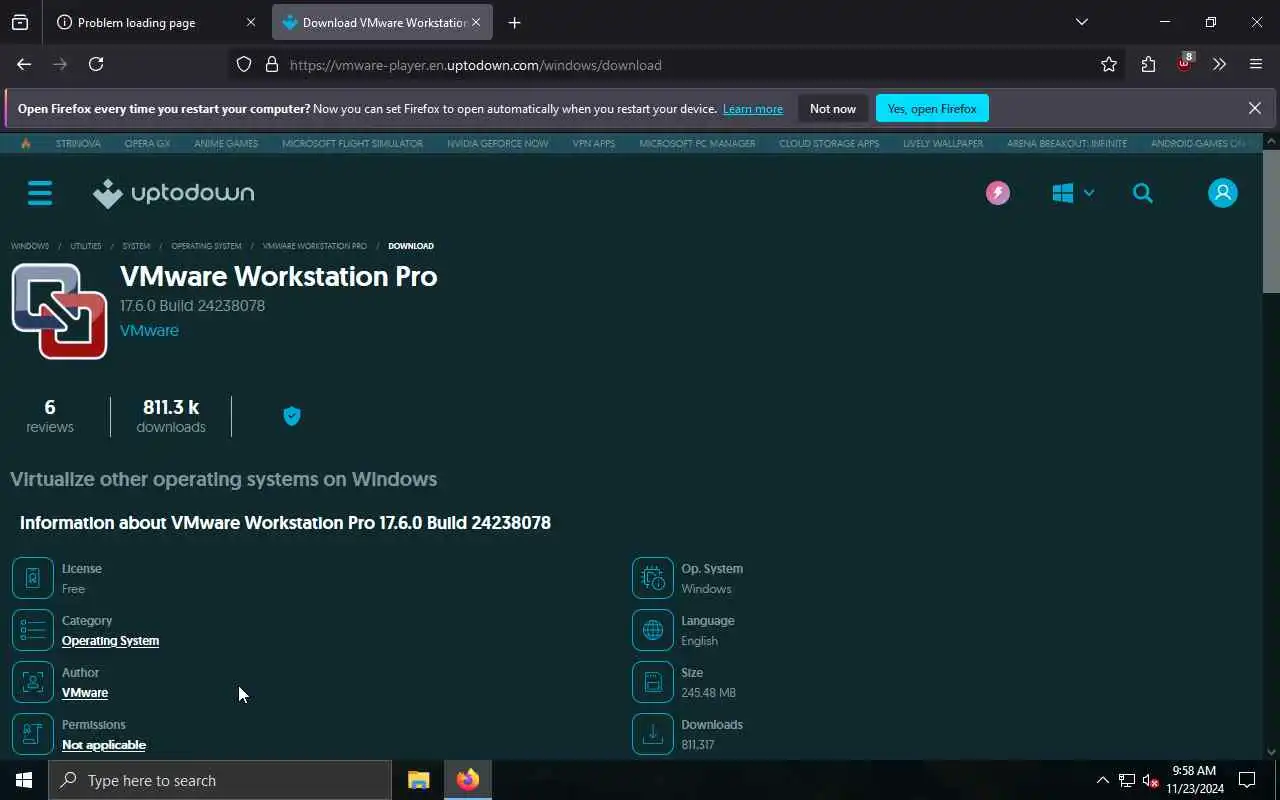
Task: Open the uBlock Origin extension icon
Action: [1185, 63]
